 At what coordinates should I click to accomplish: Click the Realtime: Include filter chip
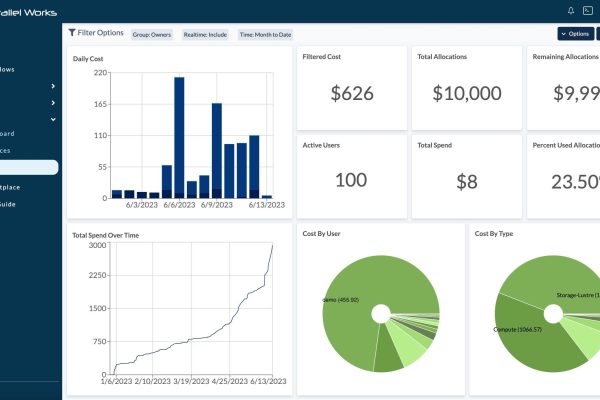click(x=205, y=34)
